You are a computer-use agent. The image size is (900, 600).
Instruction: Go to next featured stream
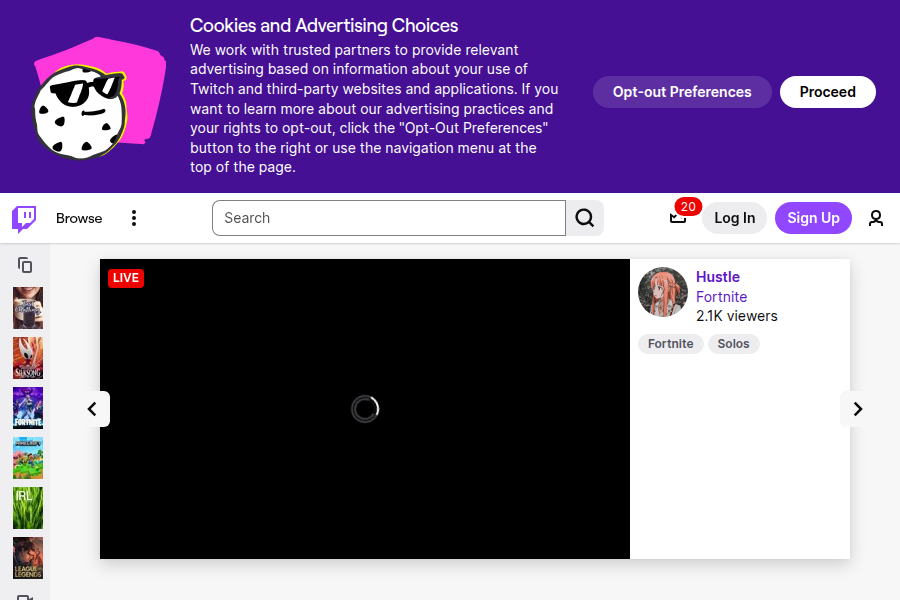(x=858, y=409)
